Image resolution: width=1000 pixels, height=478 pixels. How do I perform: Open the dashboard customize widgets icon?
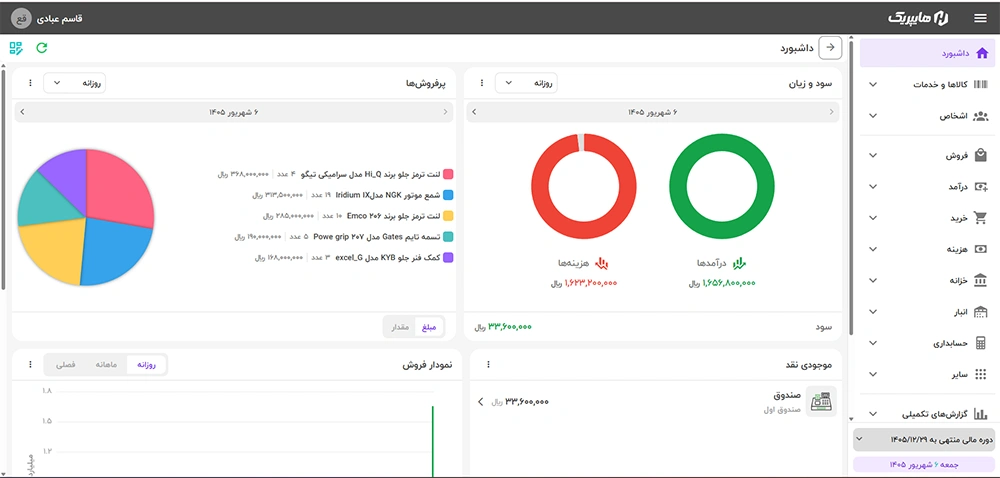click(x=16, y=48)
